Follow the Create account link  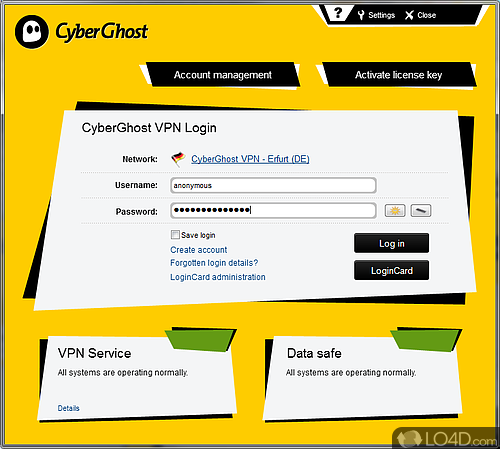click(x=199, y=250)
